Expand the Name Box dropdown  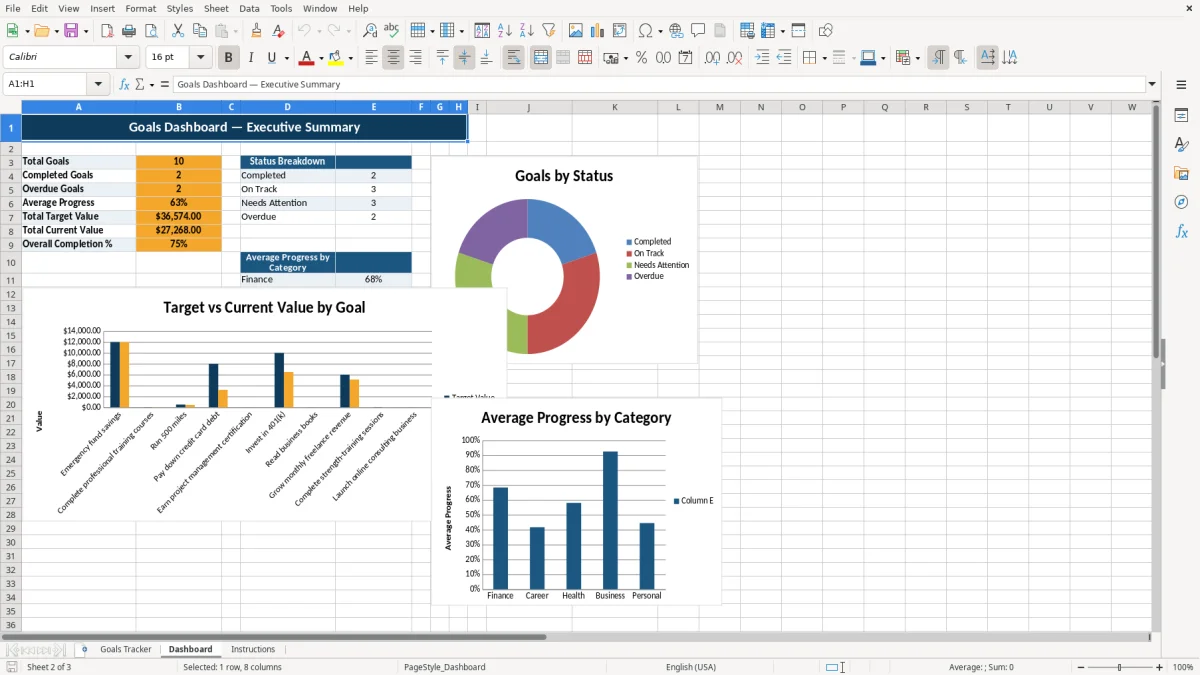(98, 84)
